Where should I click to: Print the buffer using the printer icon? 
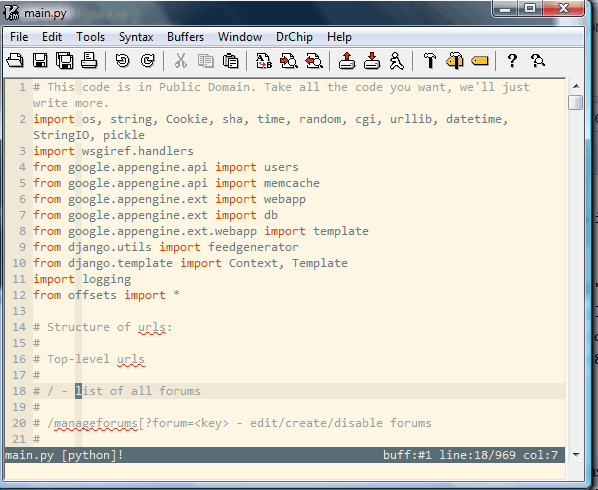tap(89, 61)
